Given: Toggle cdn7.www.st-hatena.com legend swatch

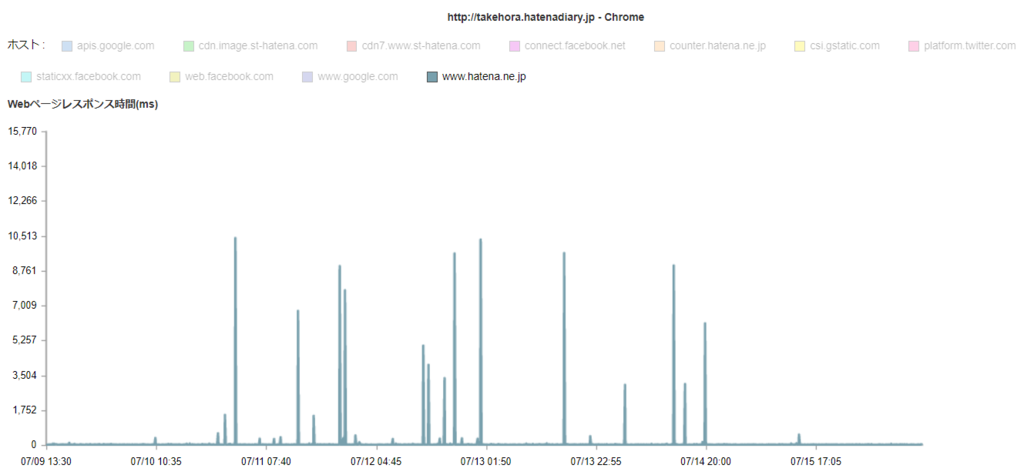Looking at the screenshot, I should click(x=351, y=46).
